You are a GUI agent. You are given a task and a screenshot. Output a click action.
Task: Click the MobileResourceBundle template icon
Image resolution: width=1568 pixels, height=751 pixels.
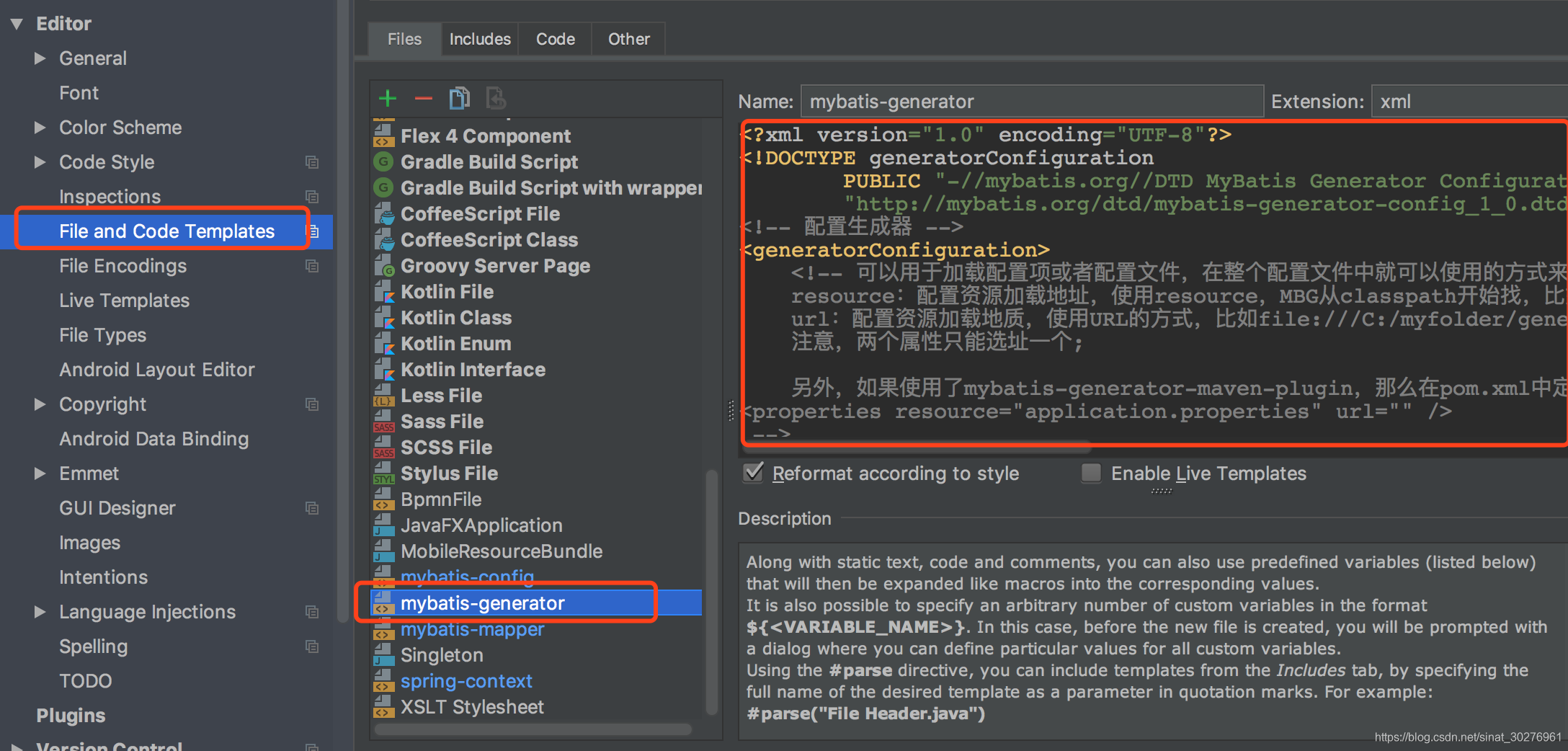tap(383, 551)
